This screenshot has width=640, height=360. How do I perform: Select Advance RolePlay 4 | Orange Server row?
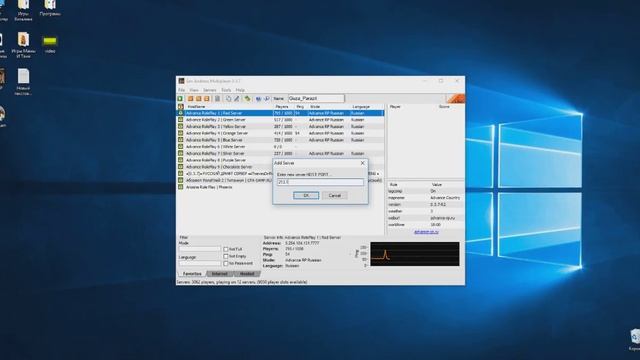point(280,133)
